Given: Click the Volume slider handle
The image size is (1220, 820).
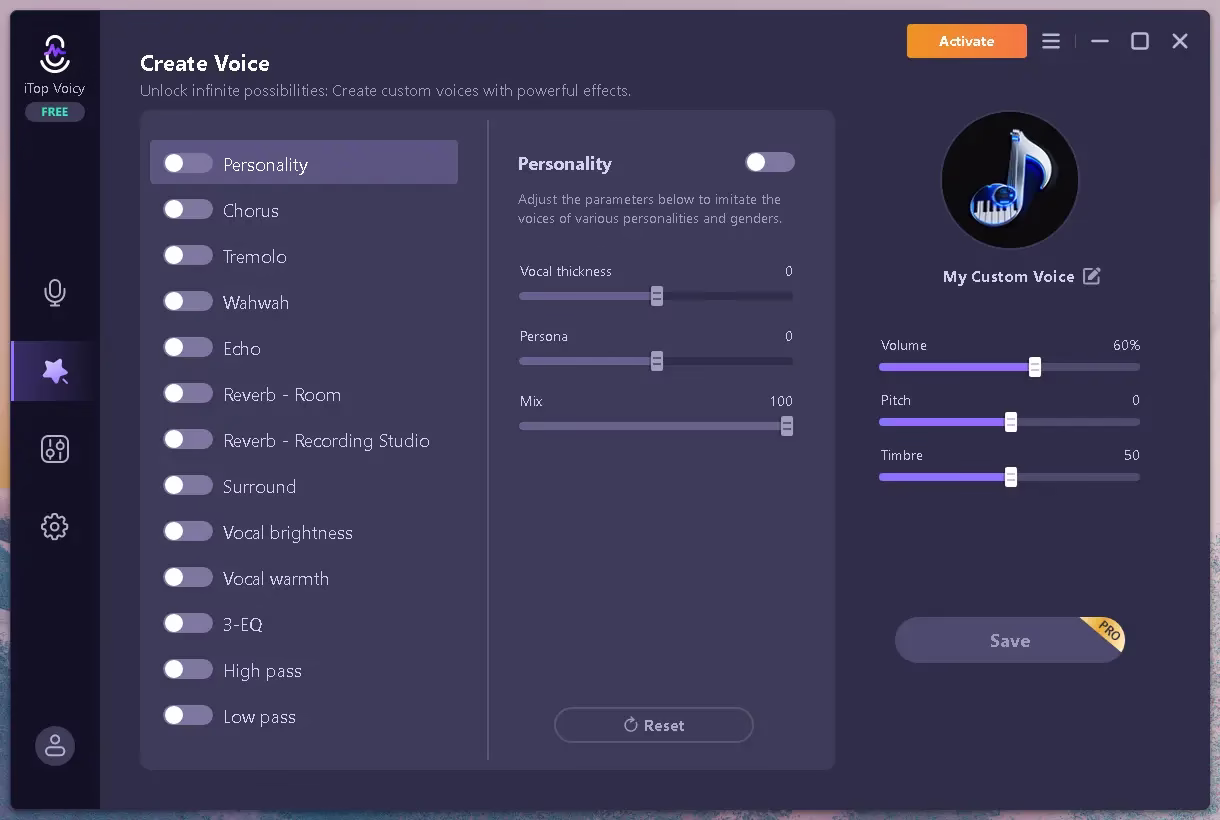Looking at the screenshot, I should tap(1035, 367).
